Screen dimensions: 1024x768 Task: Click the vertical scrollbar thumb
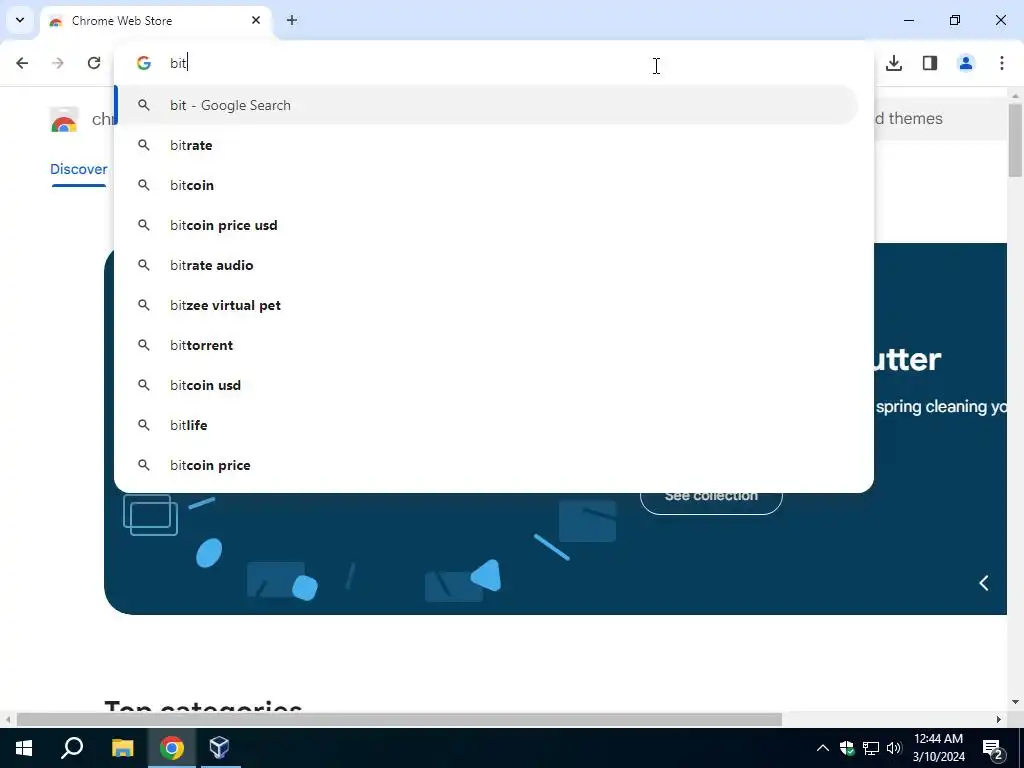click(x=1015, y=140)
